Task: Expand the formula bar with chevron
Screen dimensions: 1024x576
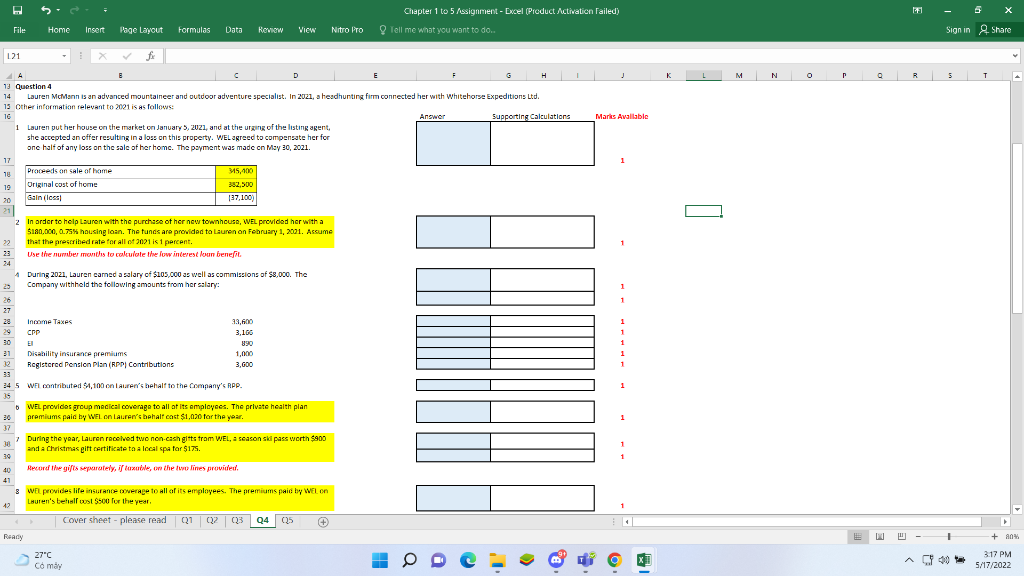Action: click(x=1015, y=56)
